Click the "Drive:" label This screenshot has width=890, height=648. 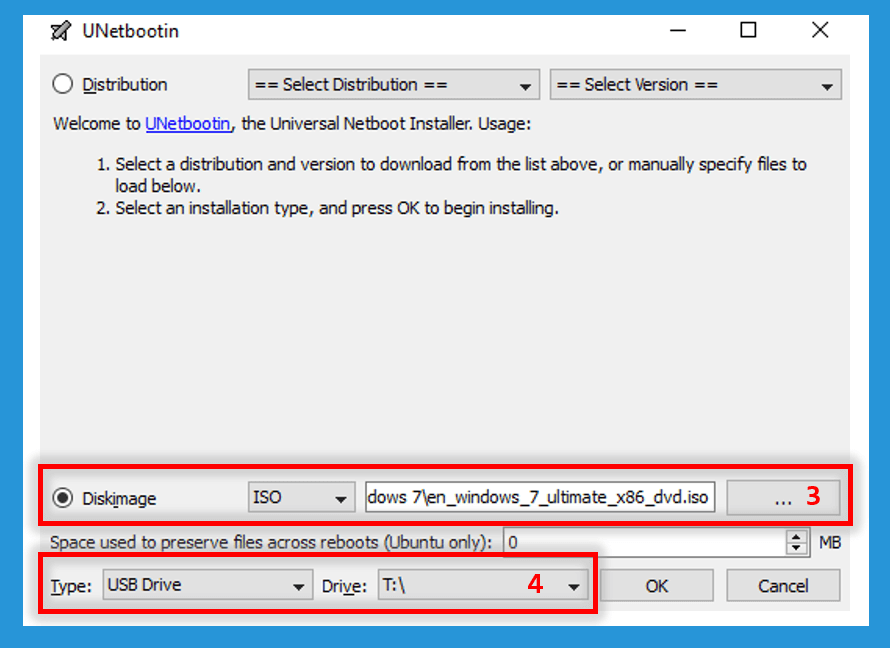345,586
